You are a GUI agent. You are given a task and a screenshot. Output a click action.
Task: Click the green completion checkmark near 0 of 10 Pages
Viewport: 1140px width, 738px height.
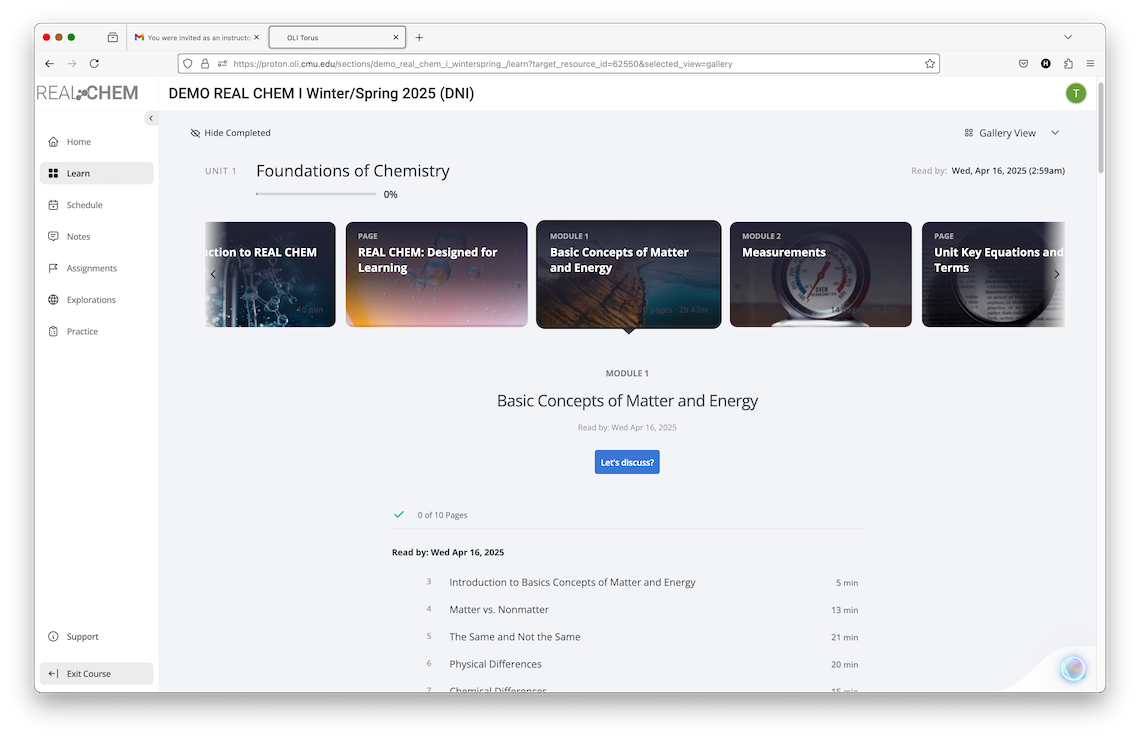point(399,514)
